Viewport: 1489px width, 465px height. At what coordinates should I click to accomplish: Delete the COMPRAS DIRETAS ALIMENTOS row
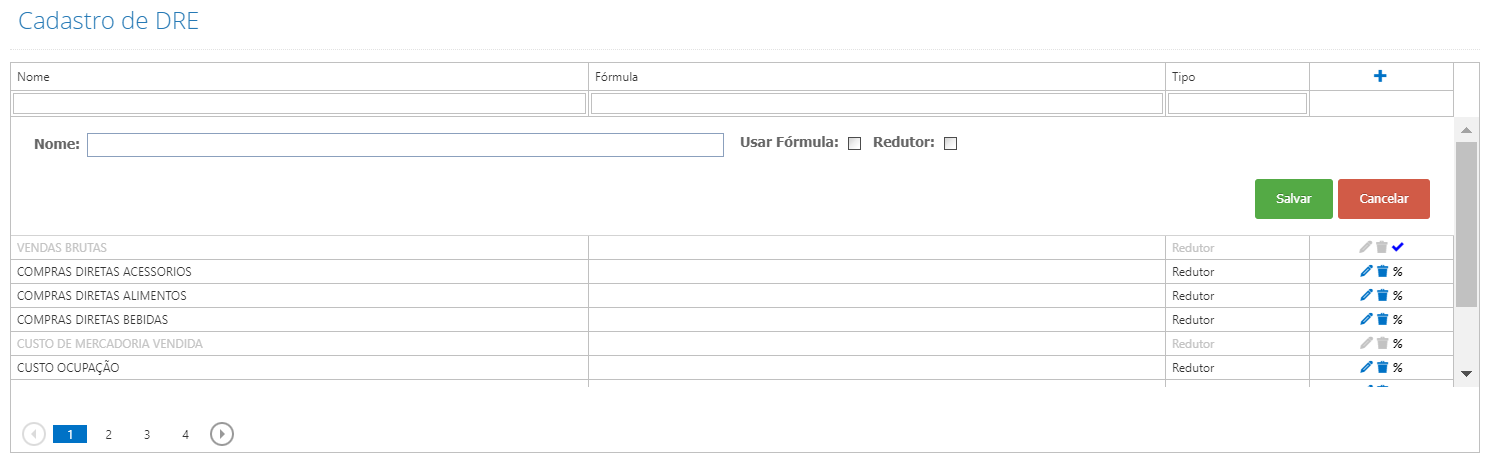[1382, 295]
